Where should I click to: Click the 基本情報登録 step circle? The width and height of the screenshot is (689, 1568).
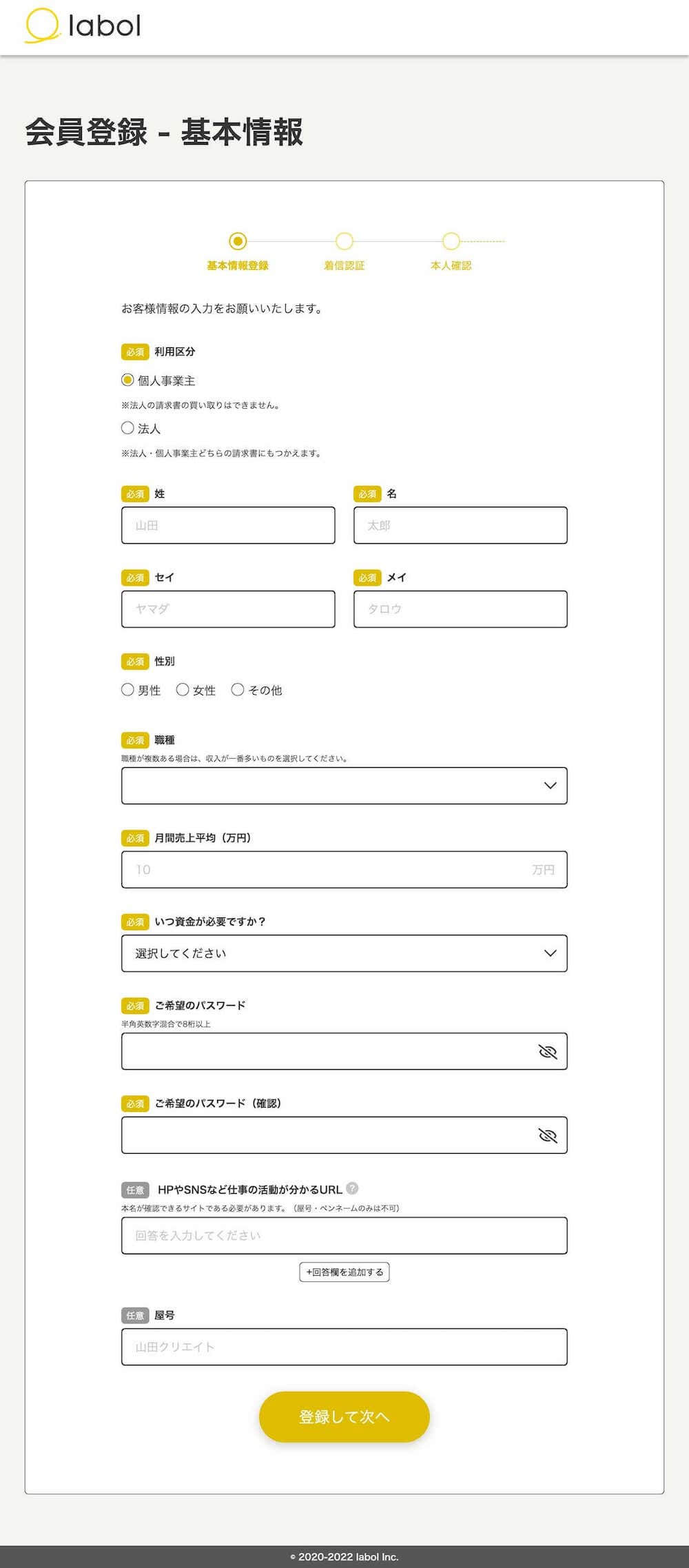pos(239,242)
